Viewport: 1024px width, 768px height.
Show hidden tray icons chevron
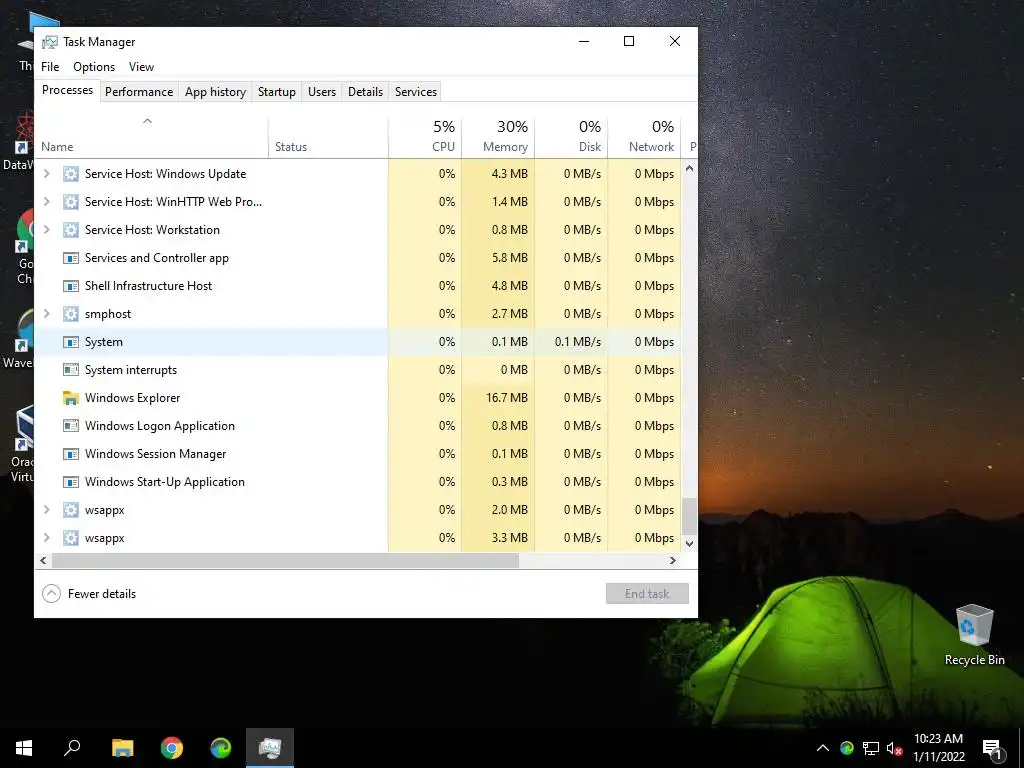pyautogui.click(x=823, y=748)
